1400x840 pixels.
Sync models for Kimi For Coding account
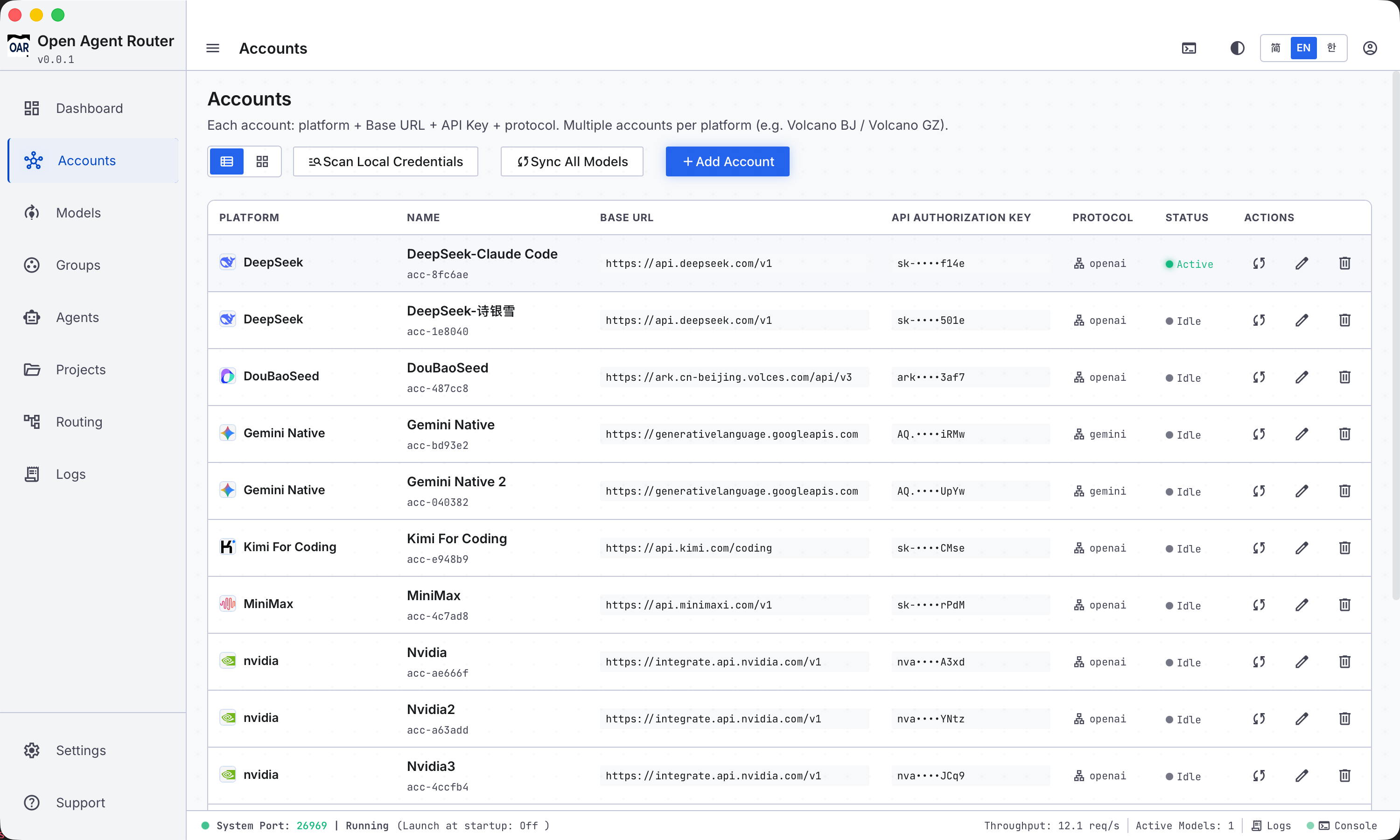pos(1259,548)
